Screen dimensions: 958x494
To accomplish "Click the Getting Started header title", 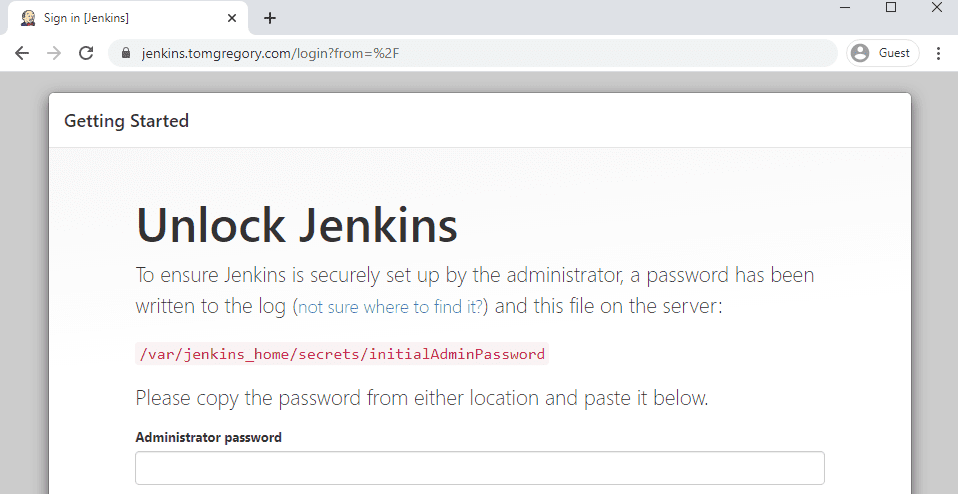I will point(126,121).
